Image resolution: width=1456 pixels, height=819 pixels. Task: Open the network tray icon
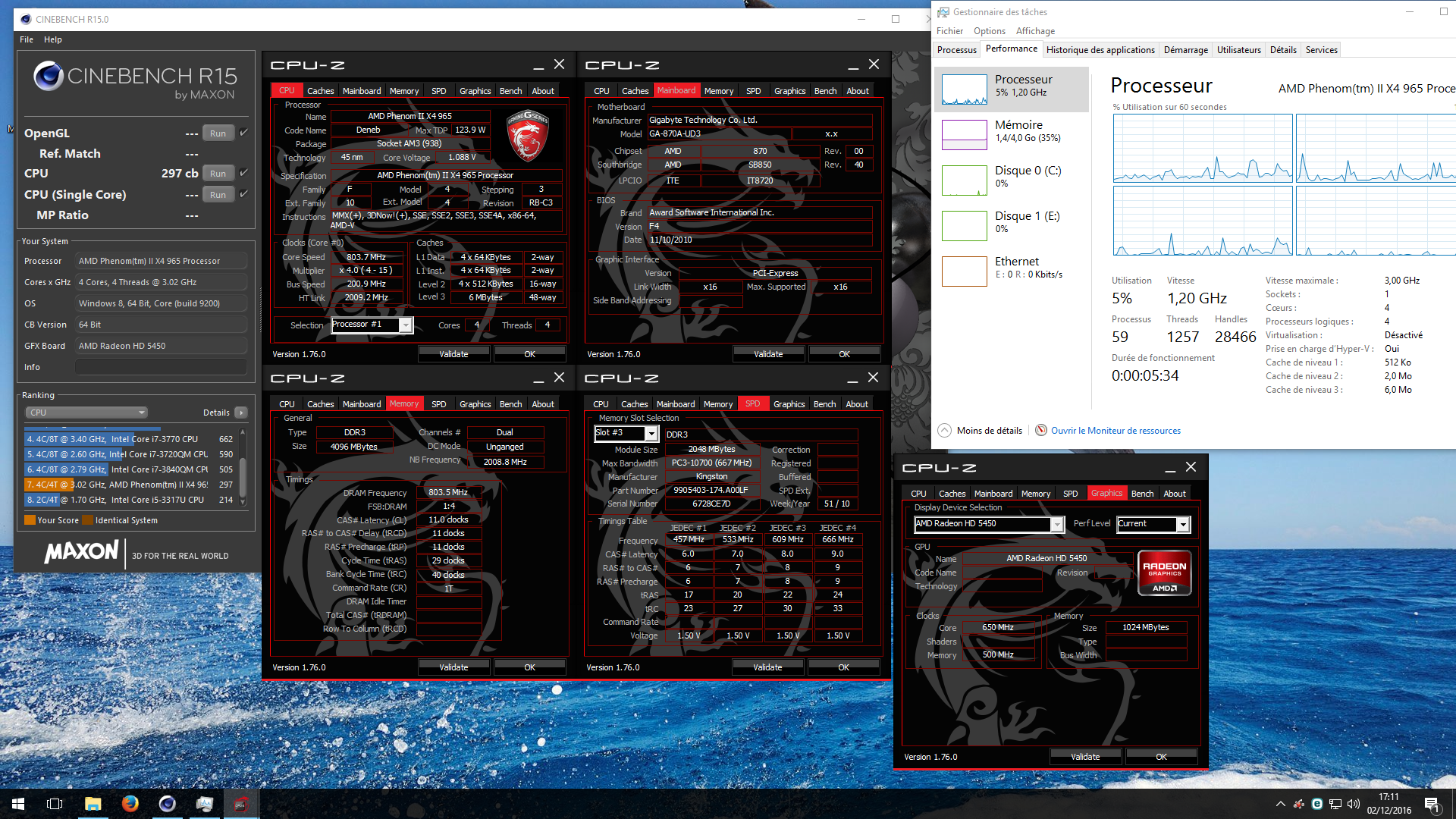click(x=1335, y=804)
